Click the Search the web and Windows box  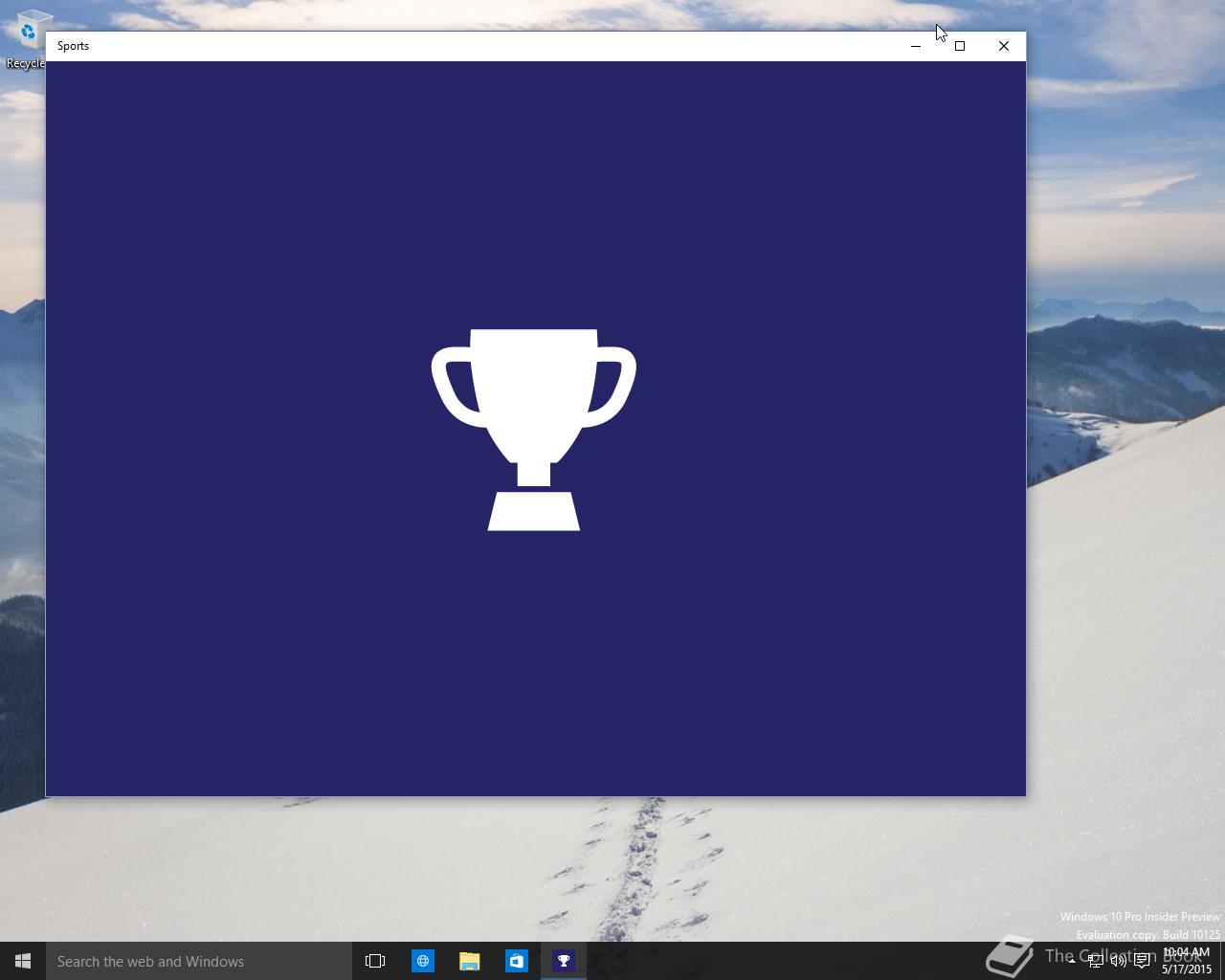click(x=199, y=961)
